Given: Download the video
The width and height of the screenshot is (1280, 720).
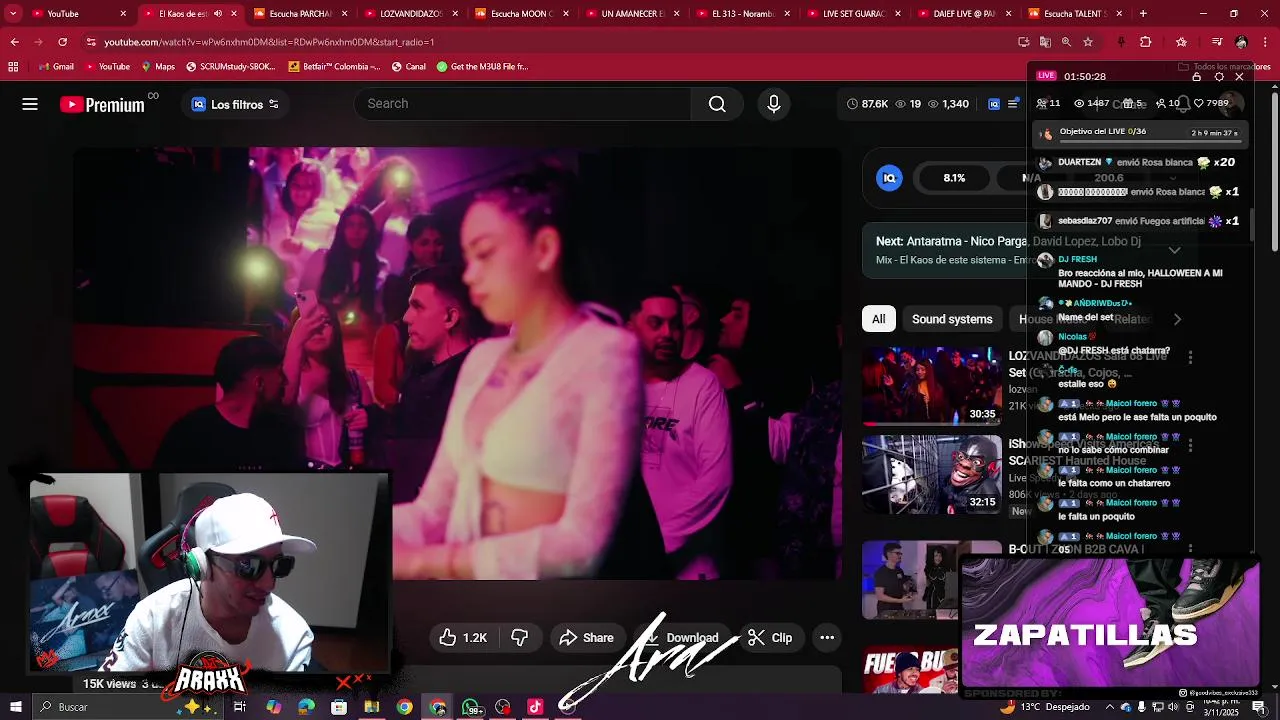Looking at the screenshot, I should (682, 638).
